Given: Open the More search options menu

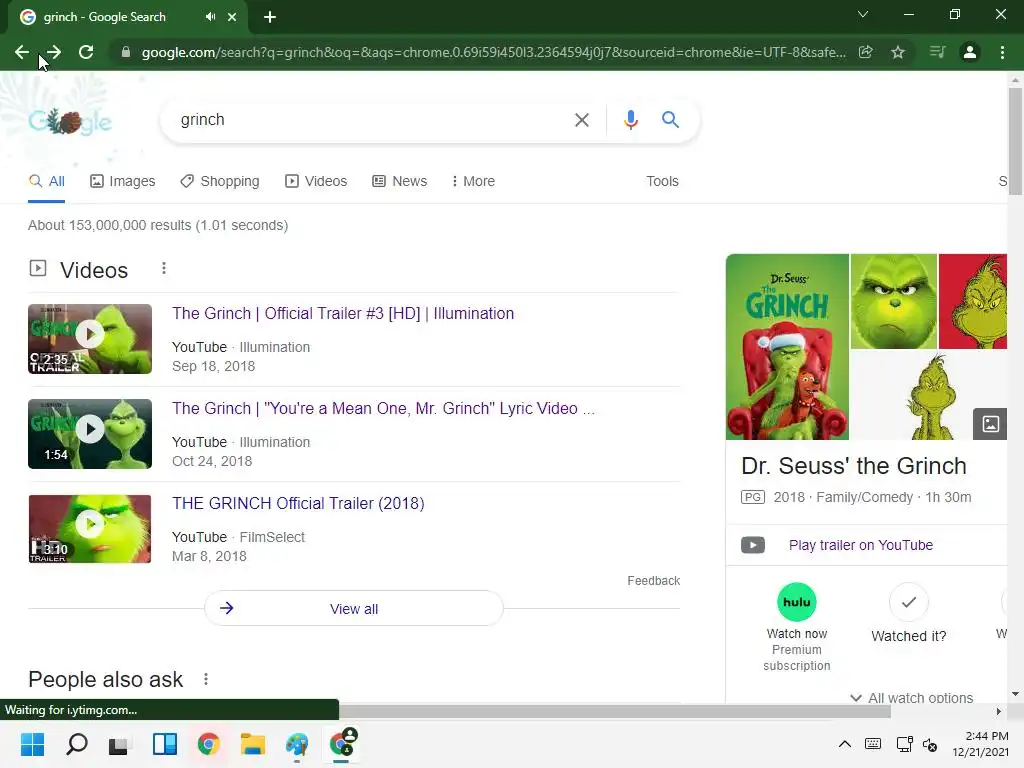Looking at the screenshot, I should point(473,182).
